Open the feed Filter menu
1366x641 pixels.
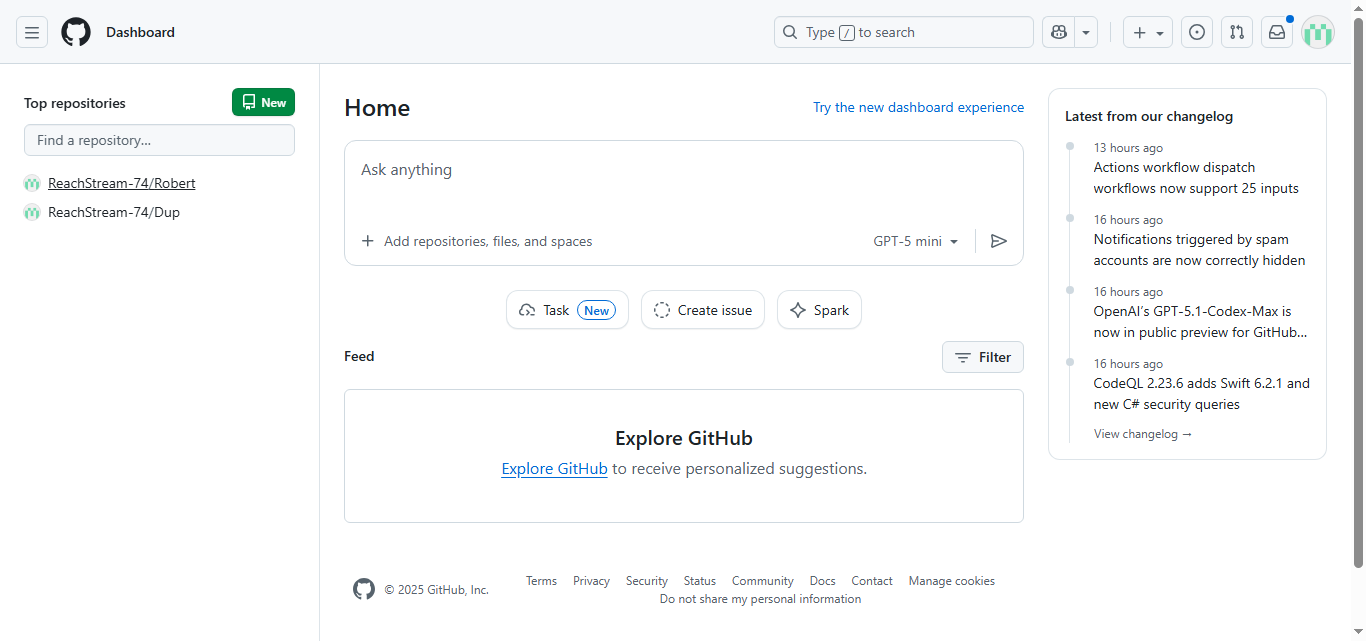click(983, 357)
